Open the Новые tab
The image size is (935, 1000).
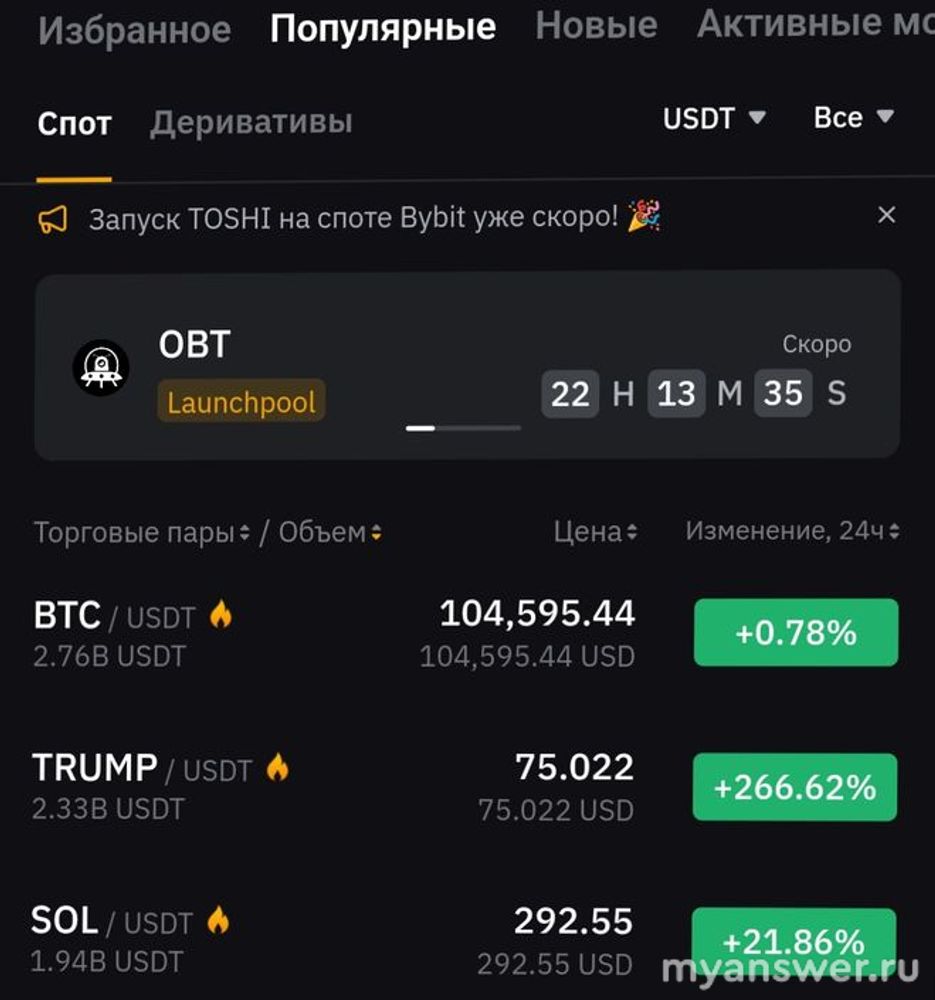(x=596, y=26)
